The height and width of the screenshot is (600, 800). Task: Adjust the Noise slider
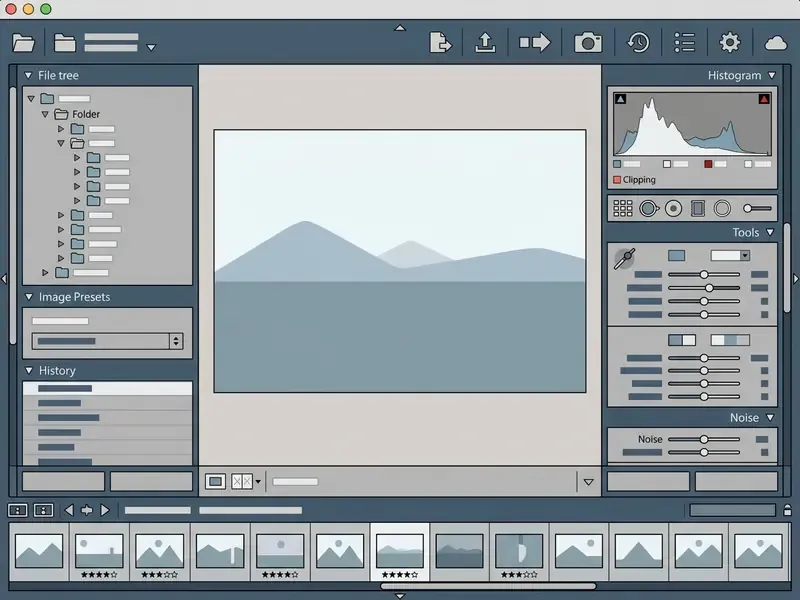(x=704, y=439)
